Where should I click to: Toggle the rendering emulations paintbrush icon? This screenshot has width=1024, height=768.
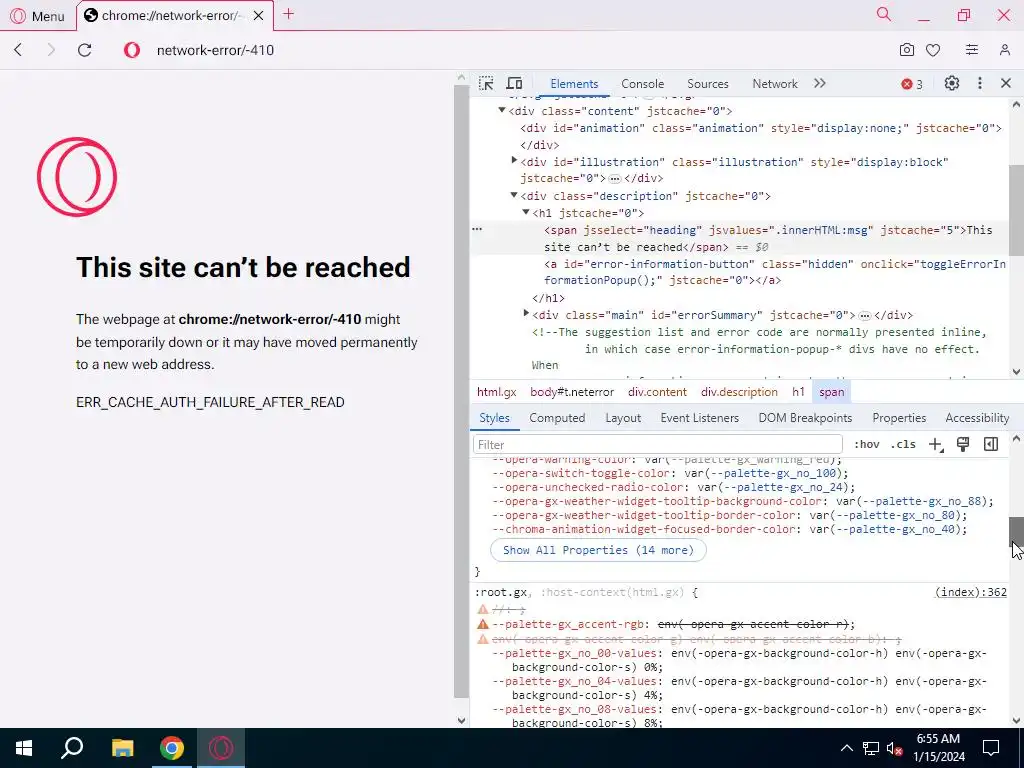click(x=963, y=445)
